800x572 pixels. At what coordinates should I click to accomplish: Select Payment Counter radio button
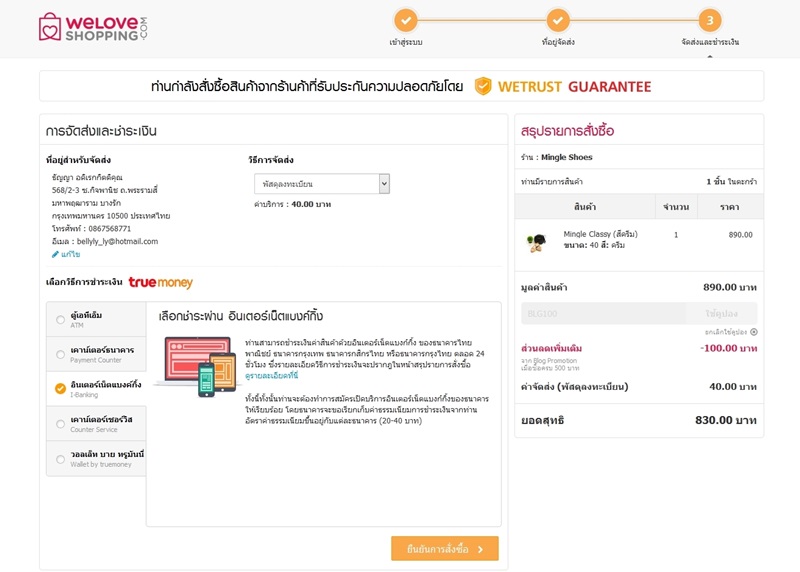pos(60,354)
